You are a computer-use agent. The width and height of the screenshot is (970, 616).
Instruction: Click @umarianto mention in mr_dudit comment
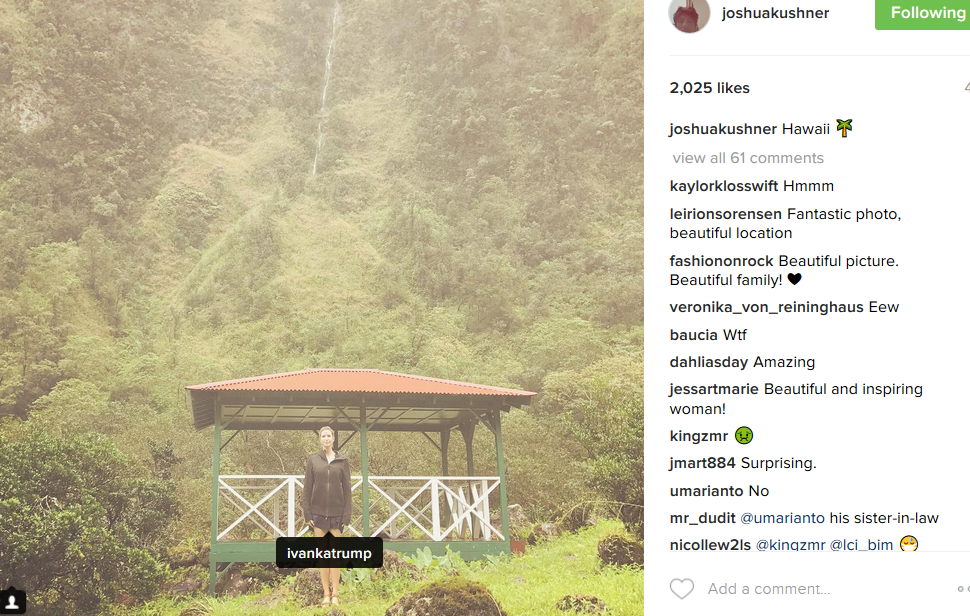pyautogui.click(x=783, y=518)
